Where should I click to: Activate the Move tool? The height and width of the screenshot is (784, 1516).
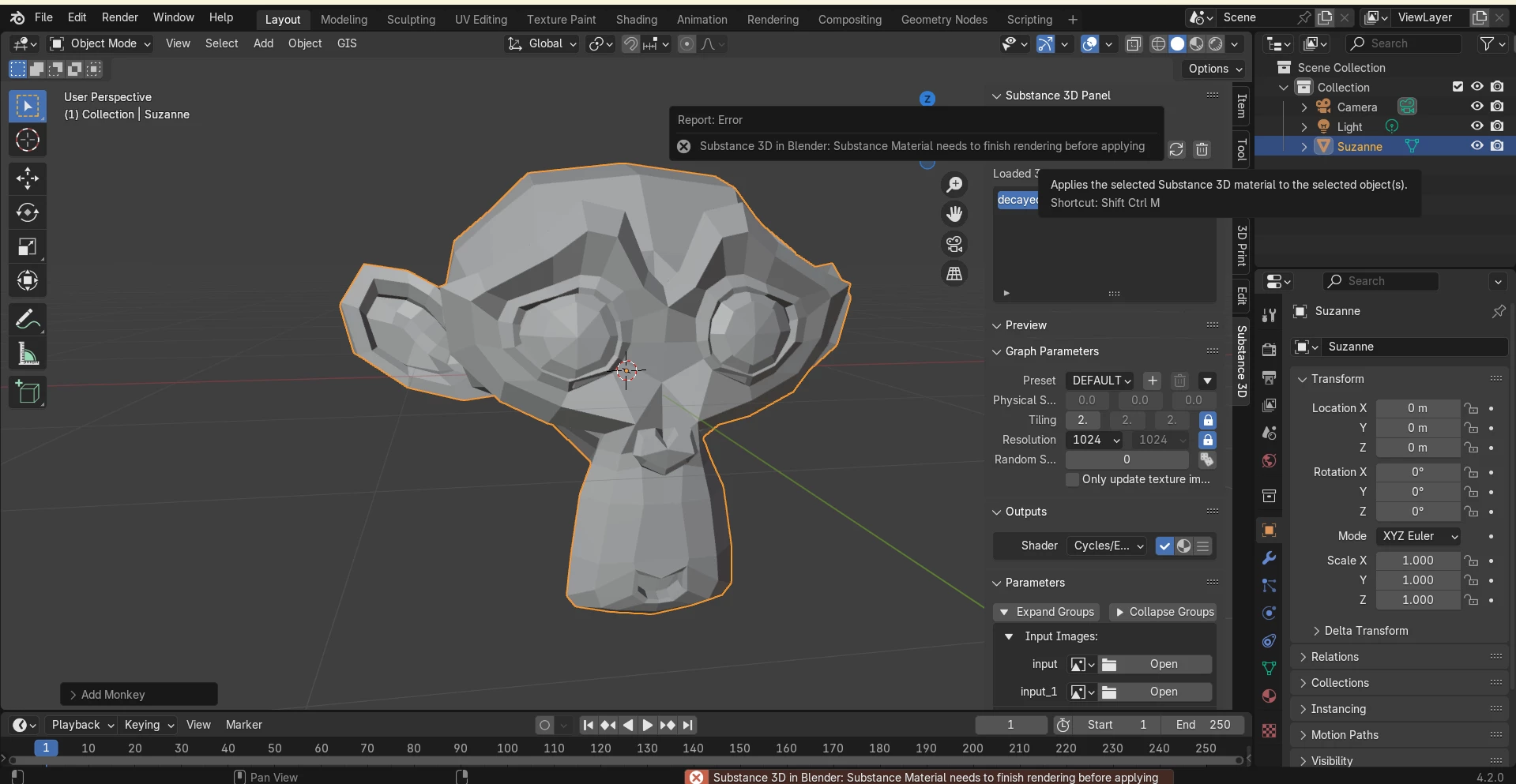(x=28, y=178)
